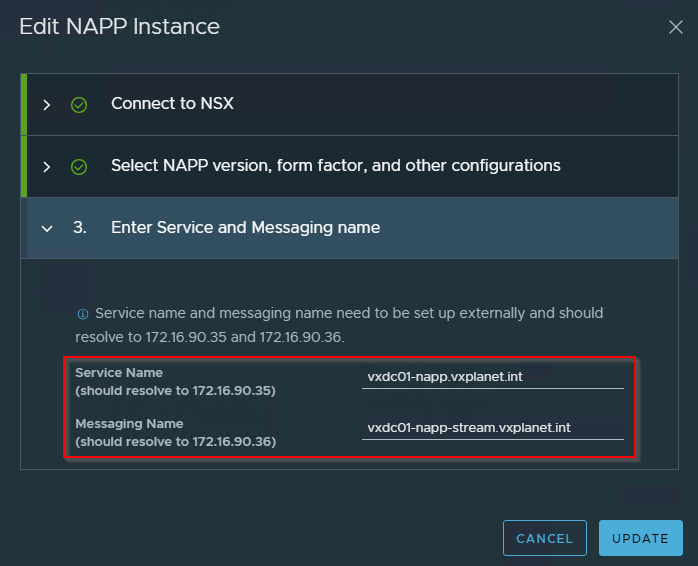
Task: Collapse the Enter Service and Messaging name chevron
Action: pos(46,228)
